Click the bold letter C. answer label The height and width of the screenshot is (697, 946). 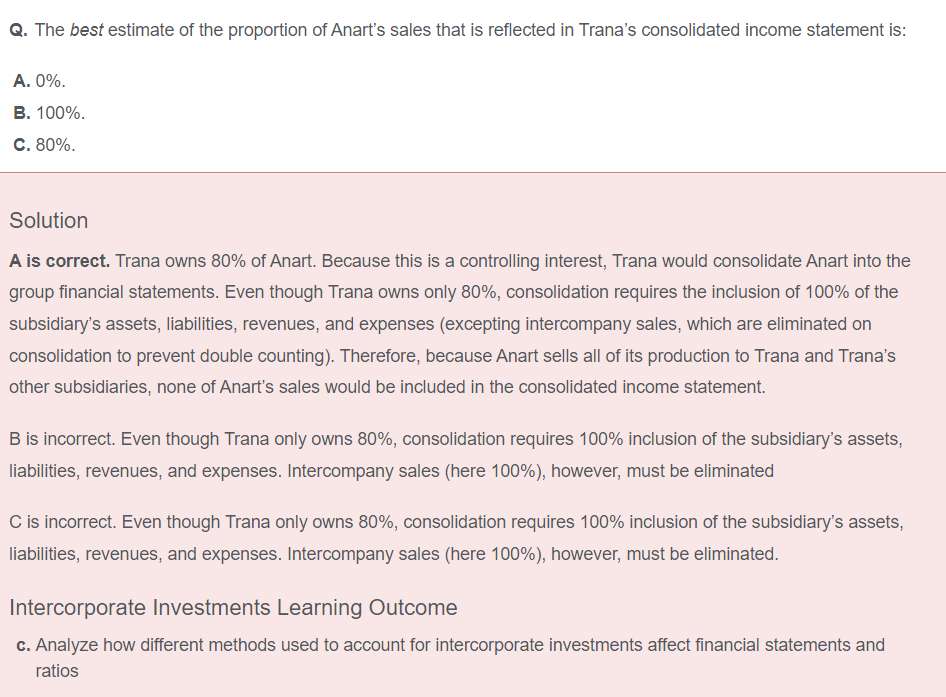point(22,145)
